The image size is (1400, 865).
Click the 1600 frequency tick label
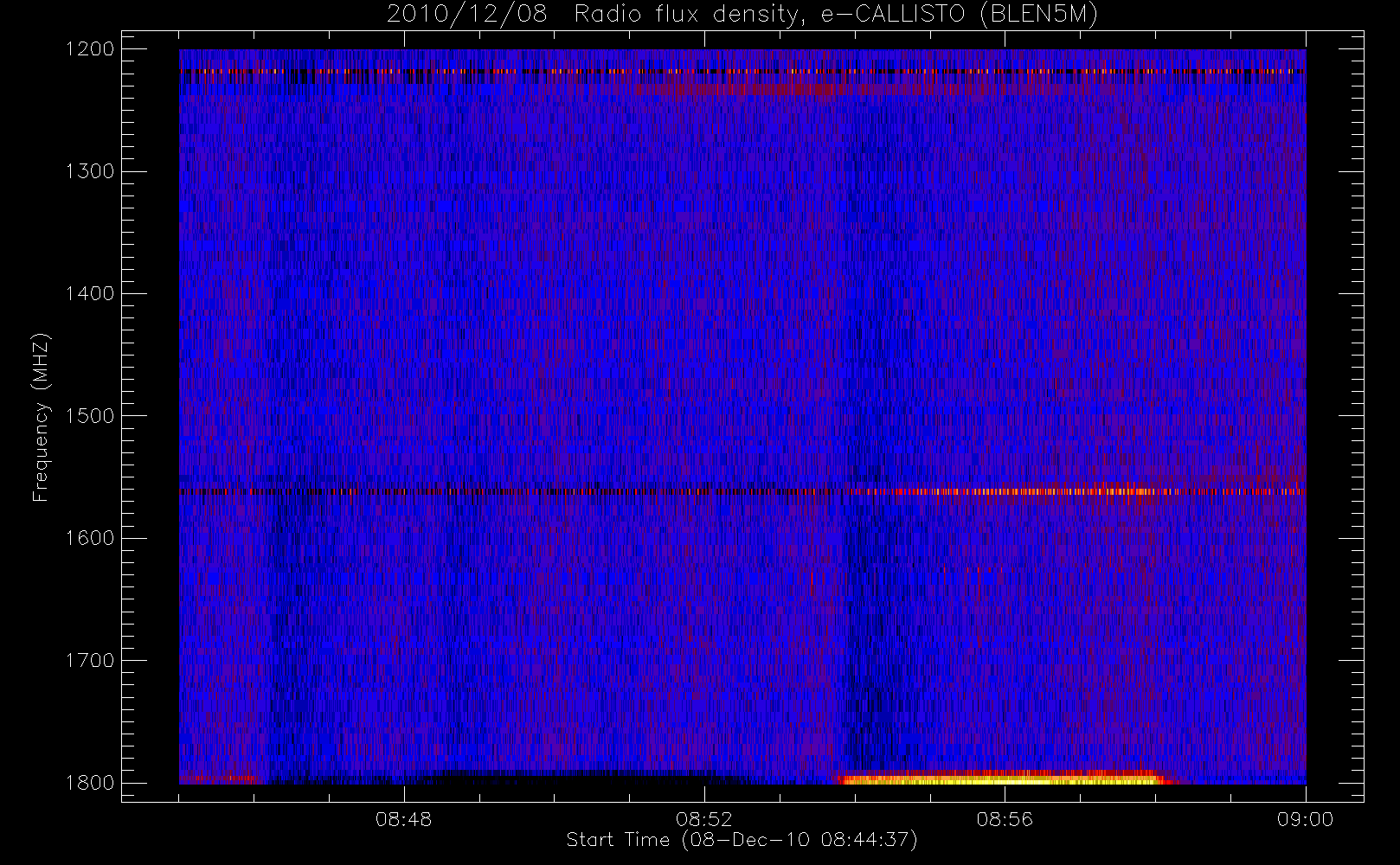tap(90, 538)
